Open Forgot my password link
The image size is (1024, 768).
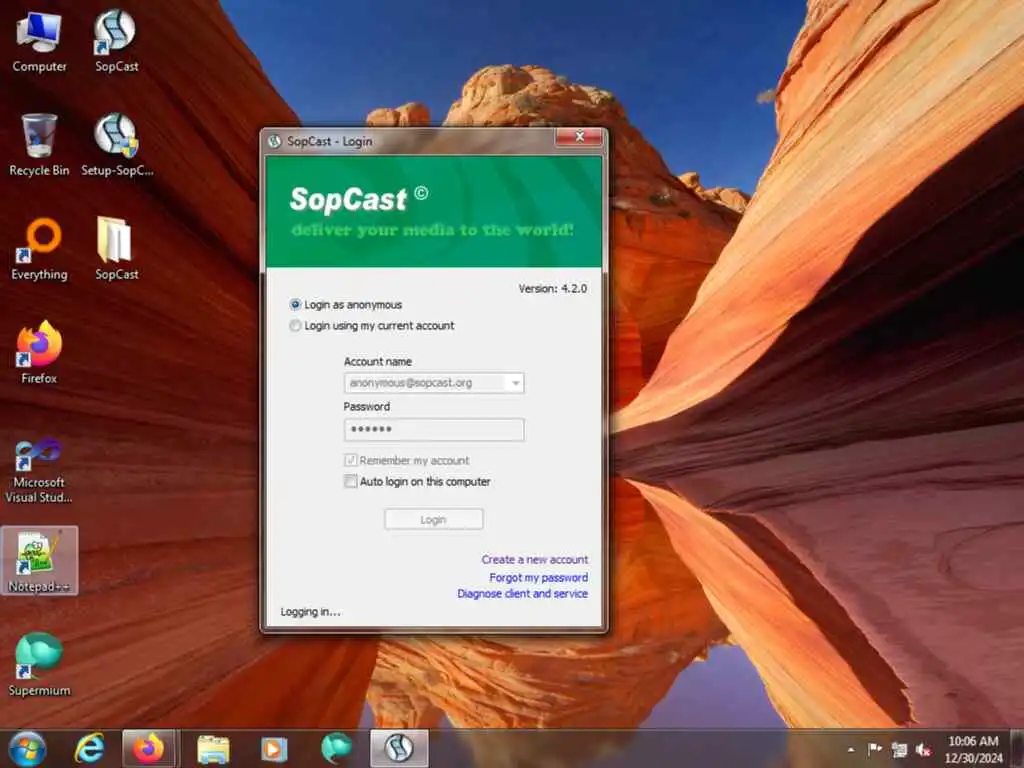tap(538, 577)
